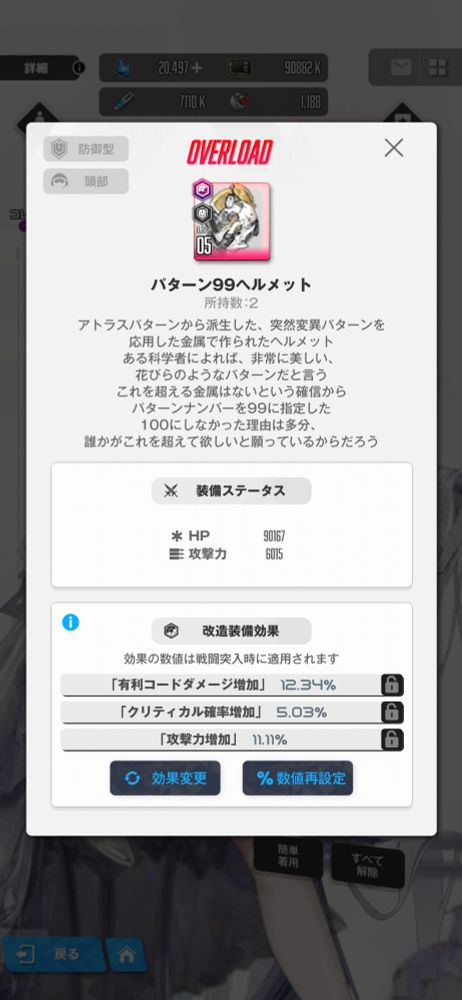Click the 防御型 shield class tag
The height and width of the screenshot is (1000, 462).
pyautogui.click(x=86, y=149)
